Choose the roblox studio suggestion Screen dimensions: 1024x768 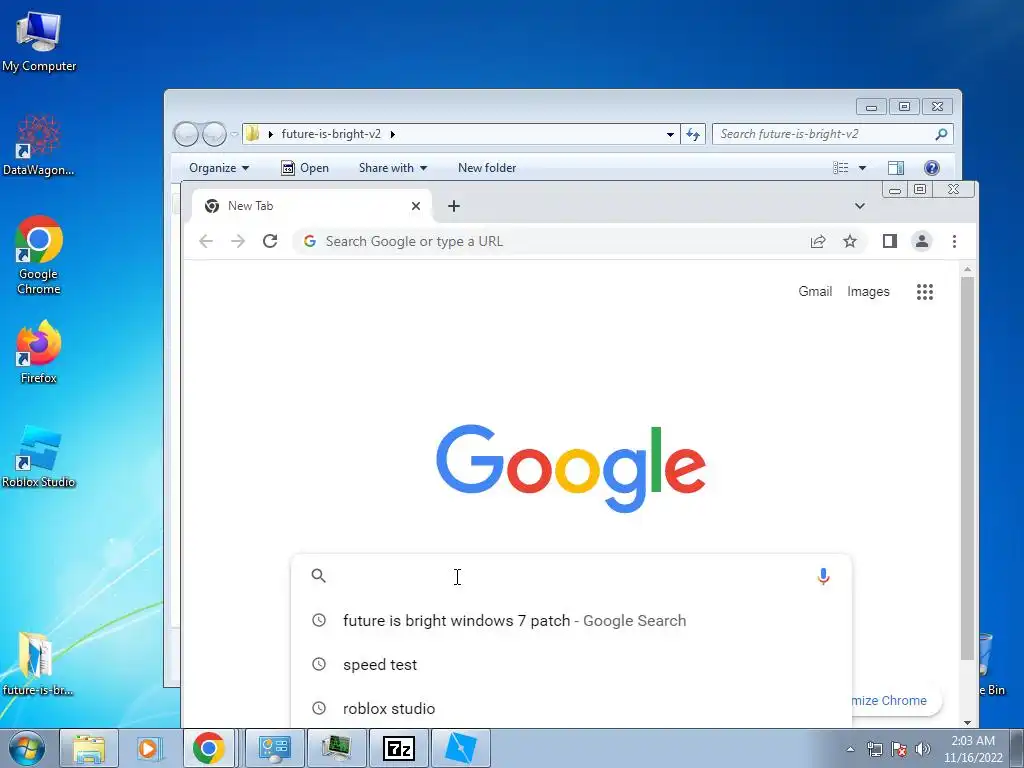(x=571, y=708)
